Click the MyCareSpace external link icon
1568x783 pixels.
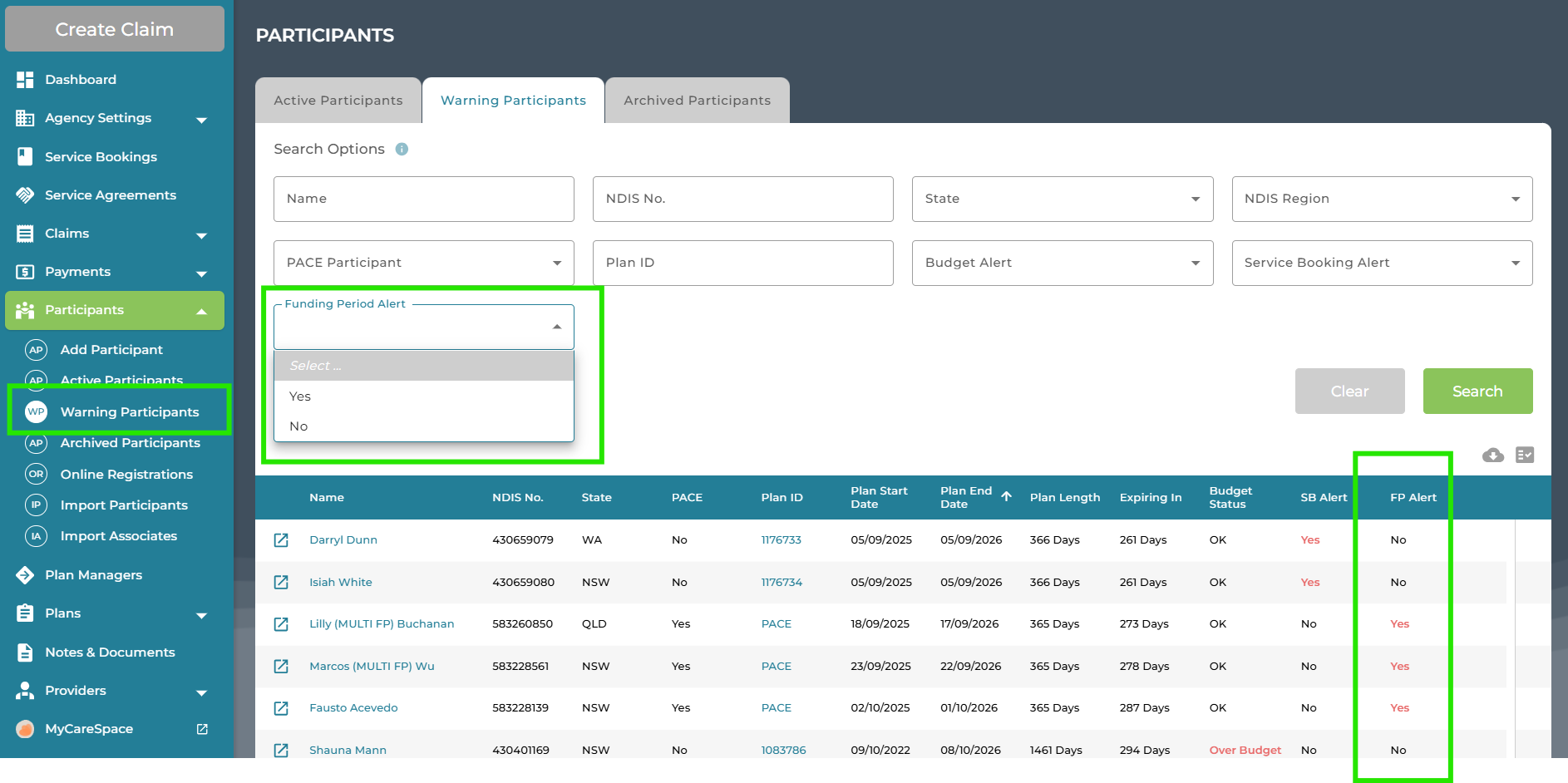(x=202, y=729)
